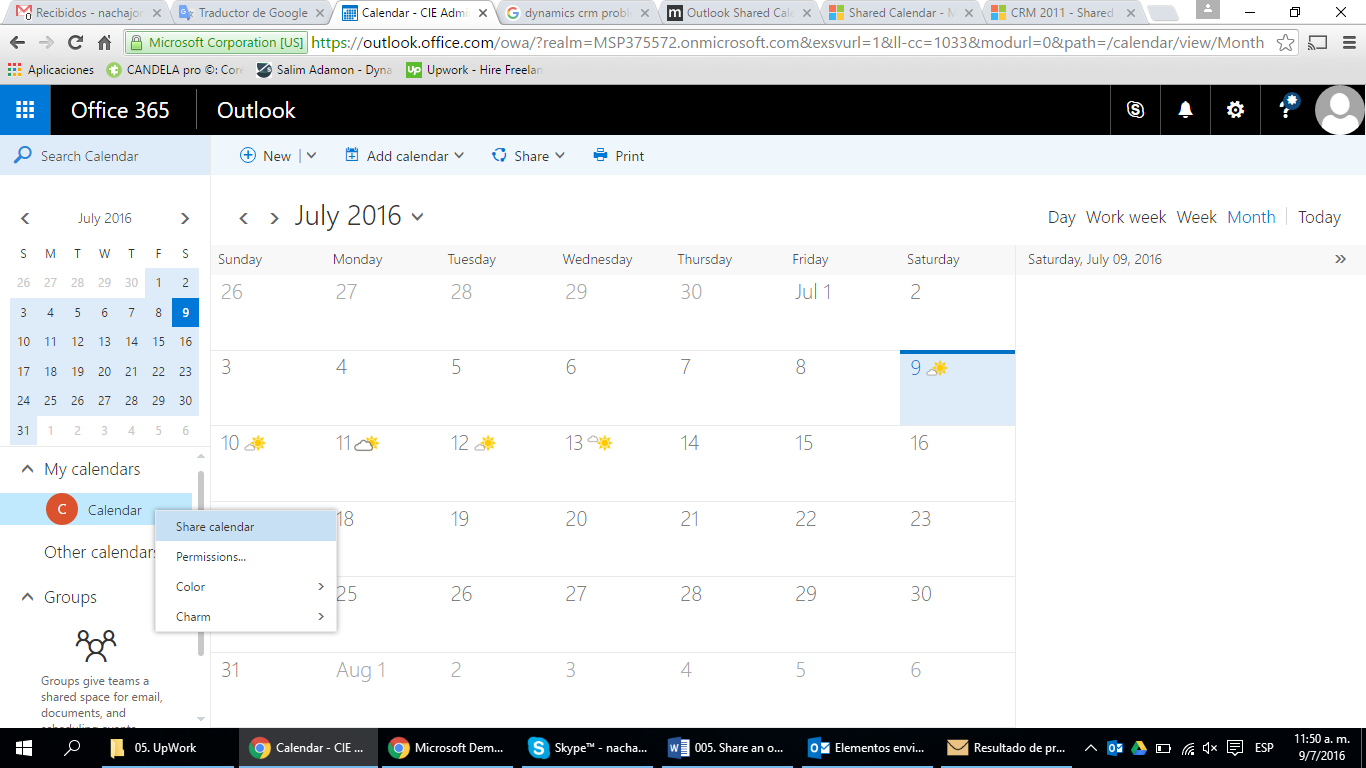Viewport: 1366px width, 768px height.
Task: Collapse the My calendars section
Action: [x=25, y=469]
